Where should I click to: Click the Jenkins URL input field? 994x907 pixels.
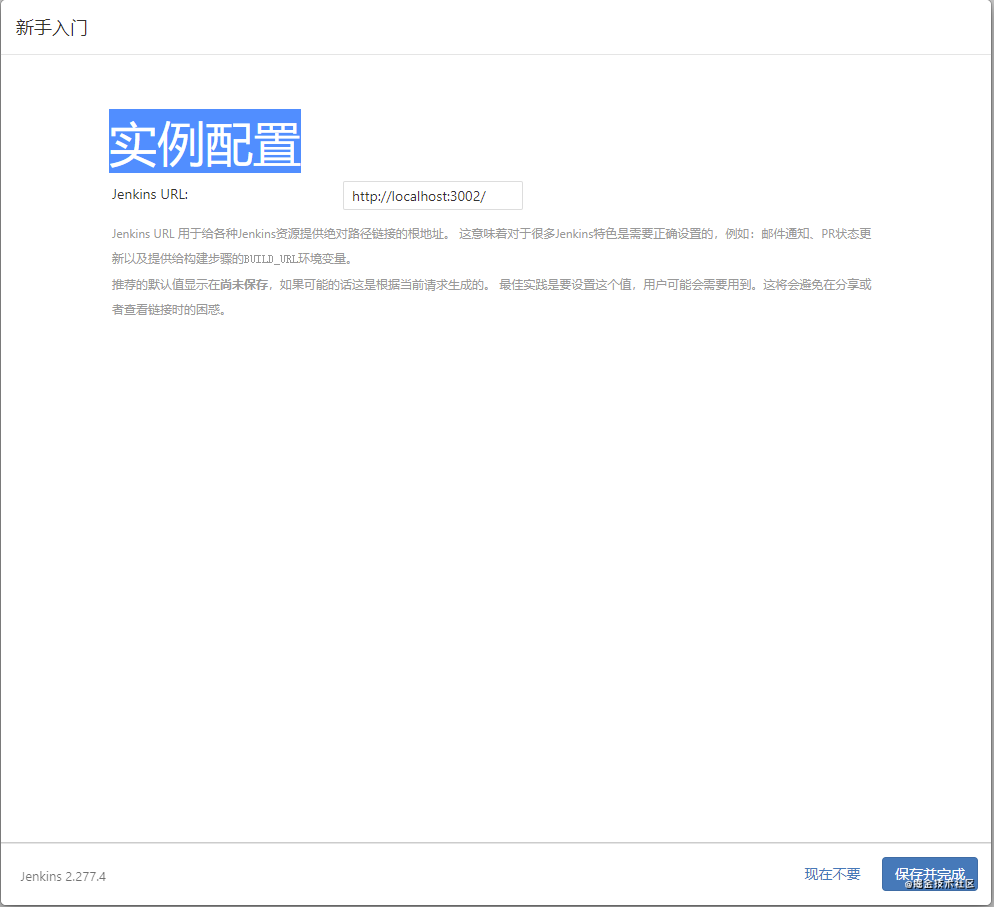coord(432,196)
